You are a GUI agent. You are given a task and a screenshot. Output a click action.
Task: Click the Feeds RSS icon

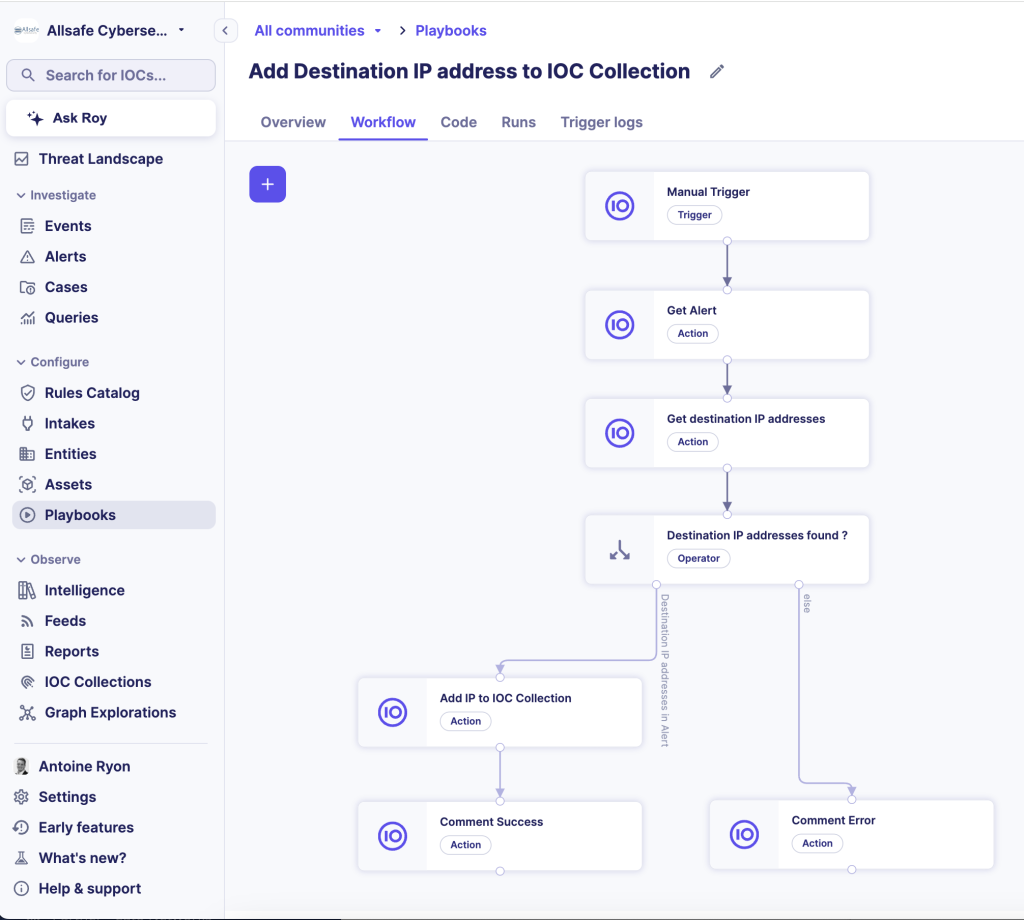27,621
